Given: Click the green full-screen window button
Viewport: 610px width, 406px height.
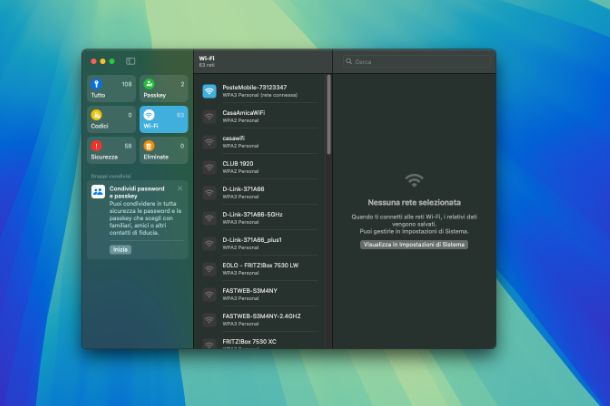Looking at the screenshot, I should pos(112,61).
